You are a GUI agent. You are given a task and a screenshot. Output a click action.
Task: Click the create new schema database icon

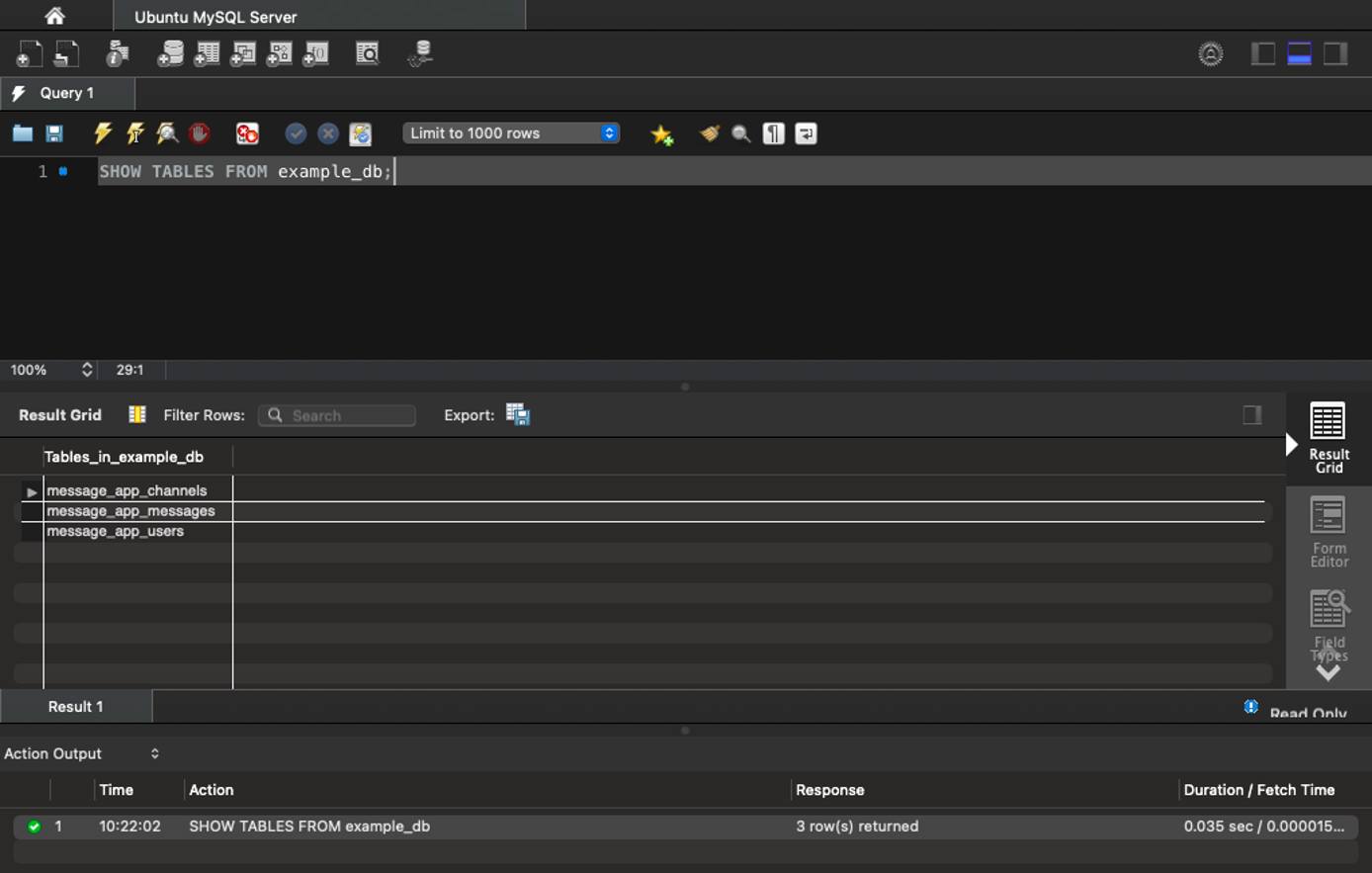[170, 54]
